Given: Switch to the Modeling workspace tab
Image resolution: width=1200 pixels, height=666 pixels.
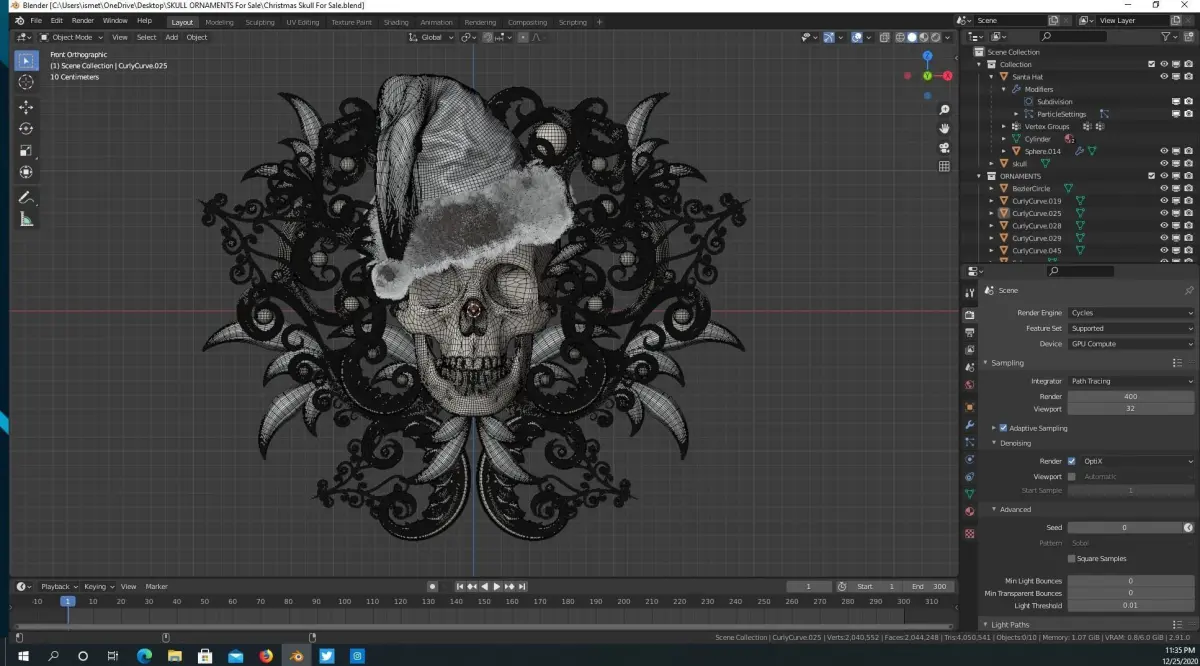Looking at the screenshot, I should [x=219, y=22].
